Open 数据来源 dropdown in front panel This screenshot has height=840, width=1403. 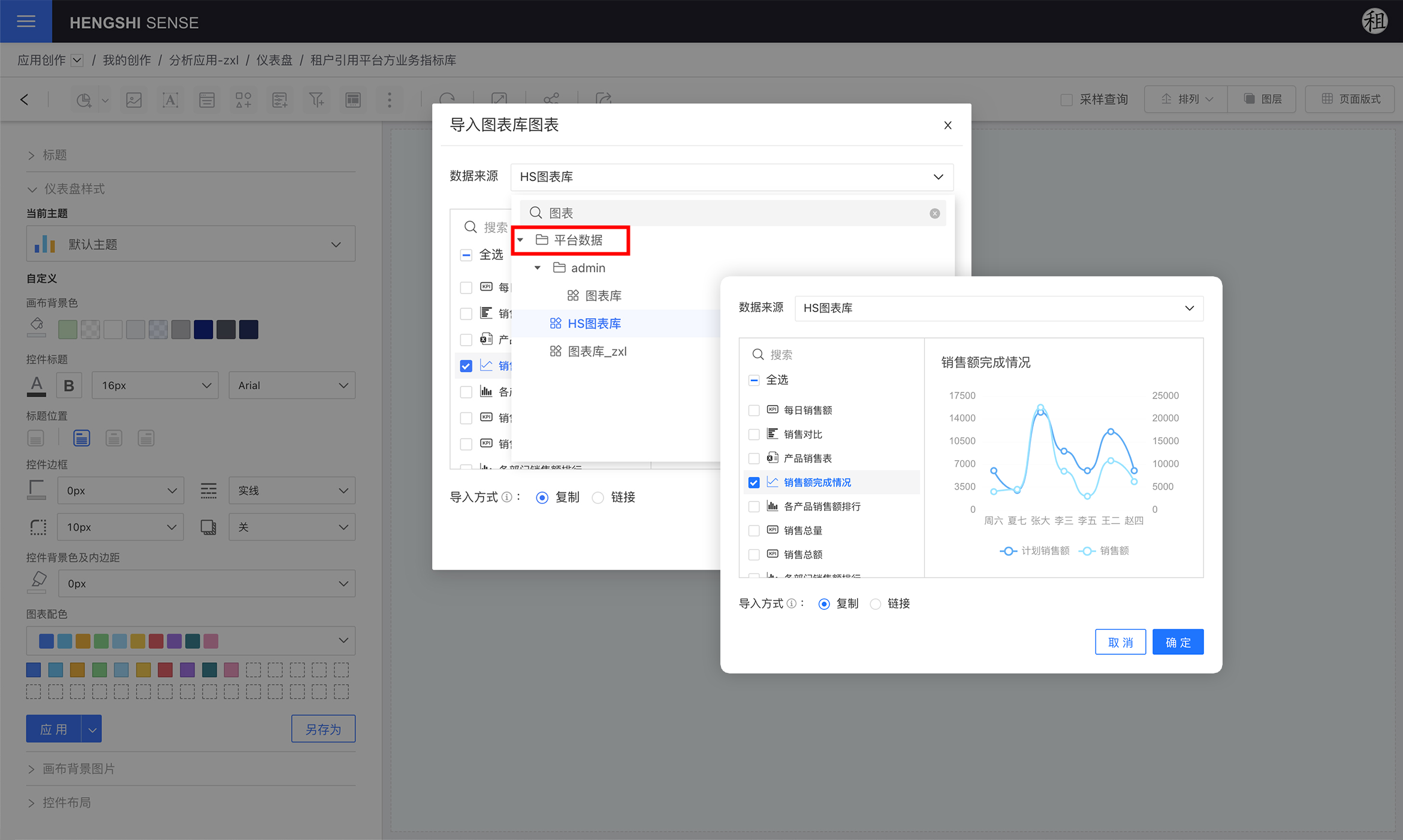tap(998, 308)
